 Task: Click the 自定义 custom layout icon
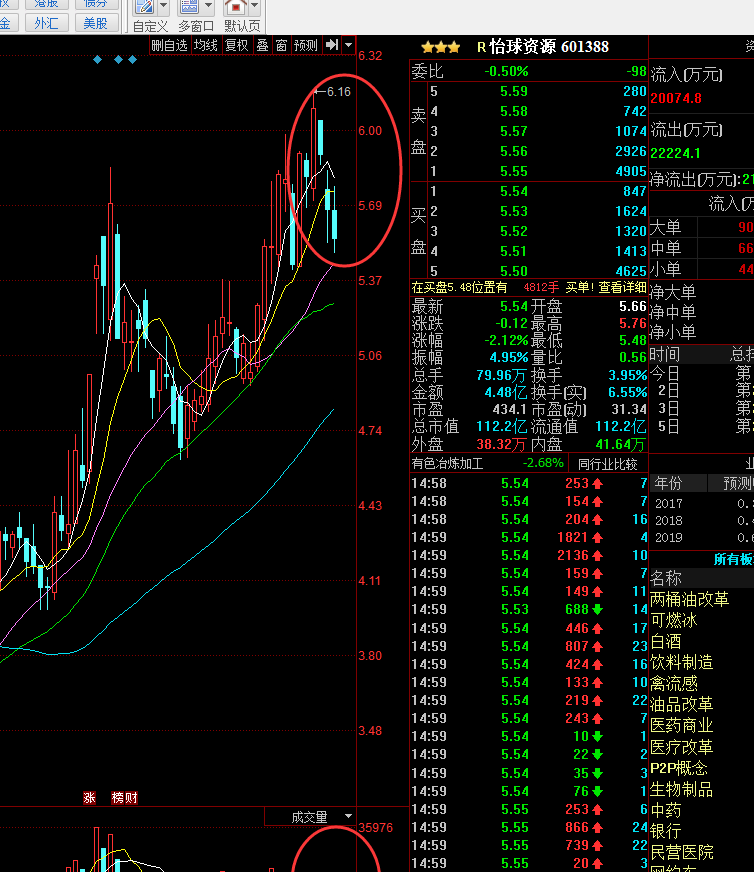(x=145, y=7)
